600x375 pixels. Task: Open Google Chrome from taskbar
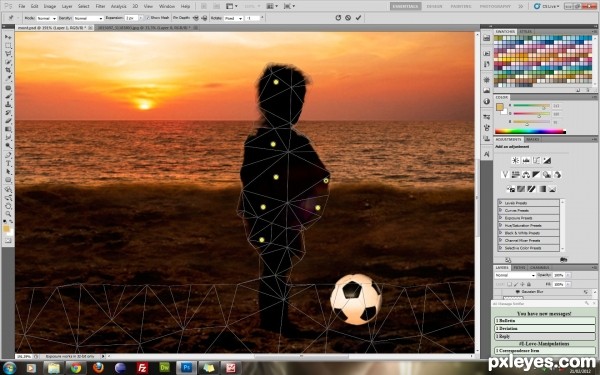click(76, 368)
